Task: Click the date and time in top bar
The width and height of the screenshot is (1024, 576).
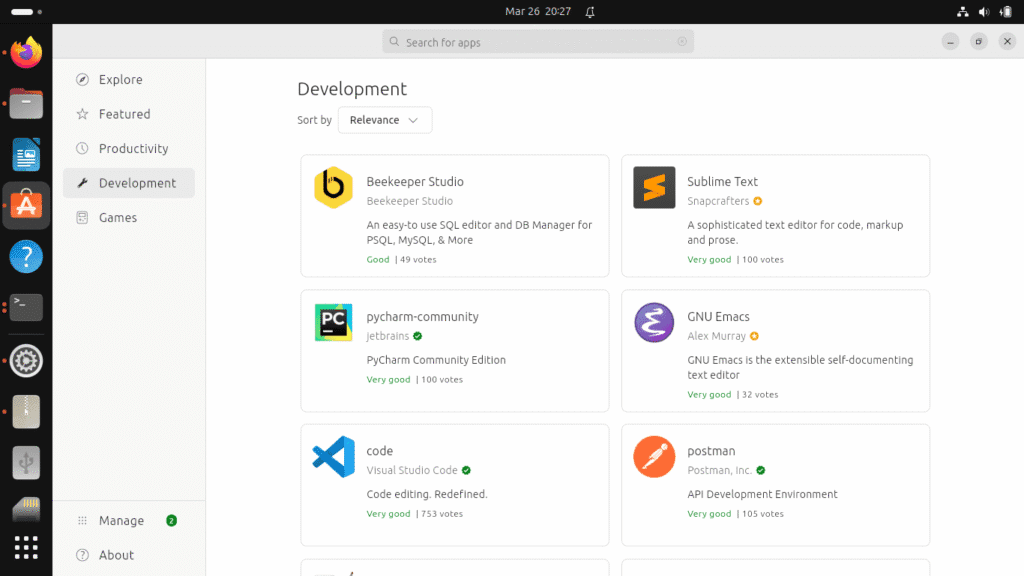Action: [537, 12]
